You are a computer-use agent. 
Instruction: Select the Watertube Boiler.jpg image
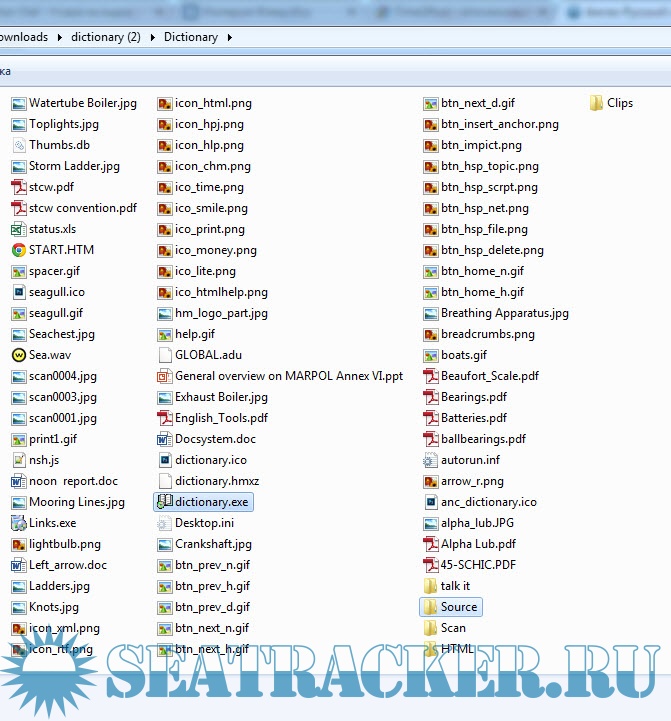tap(82, 103)
